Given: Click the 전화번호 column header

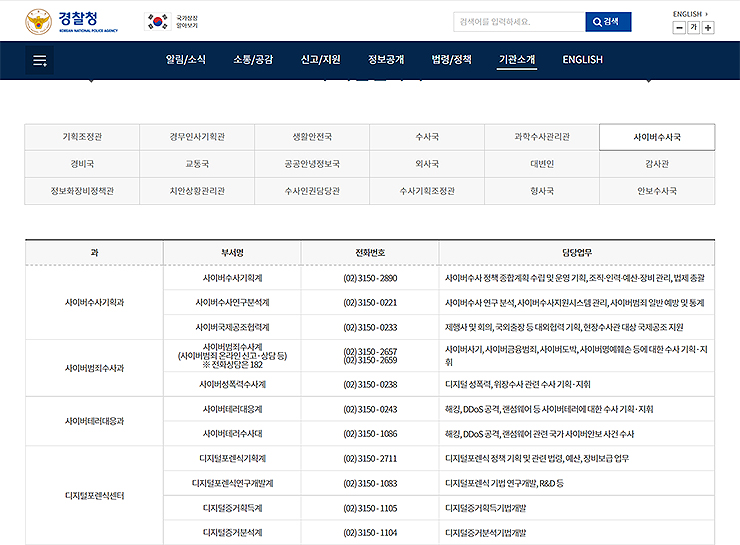Looking at the screenshot, I should click(370, 253).
